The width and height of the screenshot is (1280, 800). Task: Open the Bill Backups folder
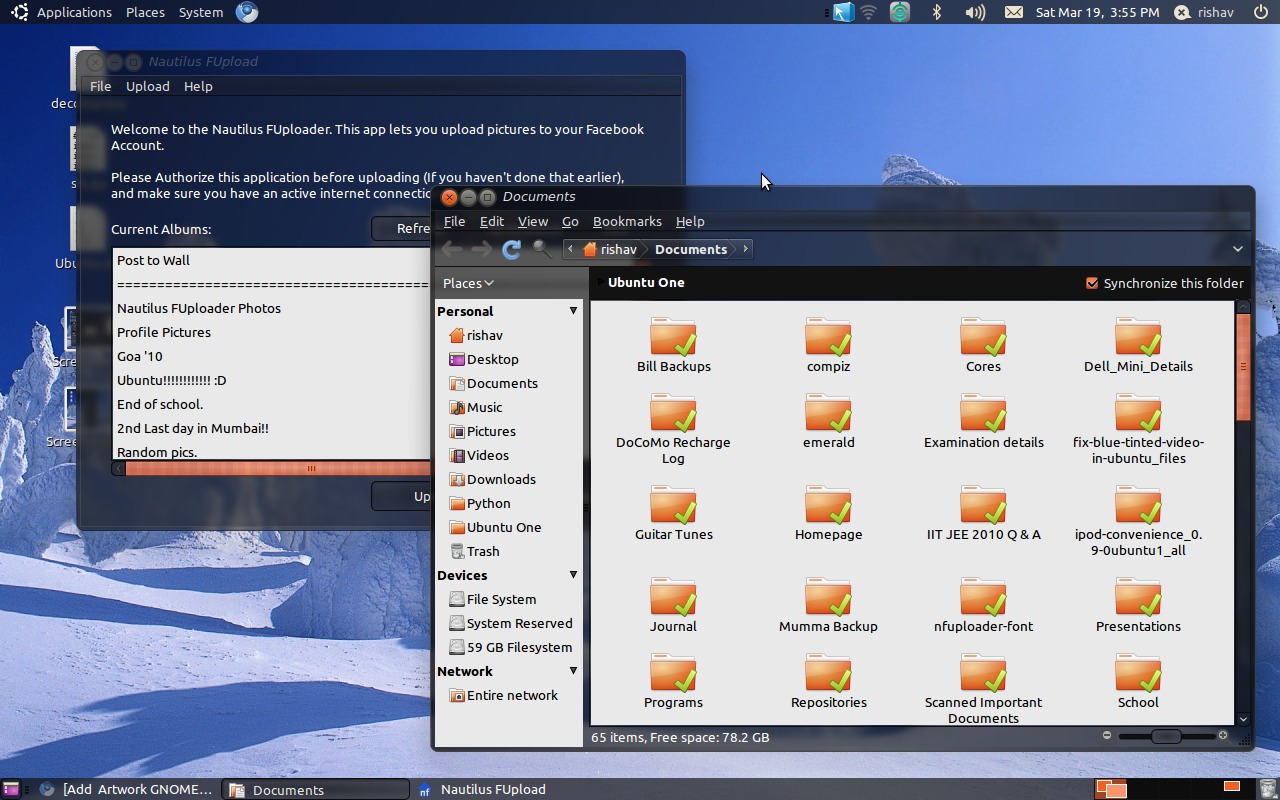[x=673, y=345]
